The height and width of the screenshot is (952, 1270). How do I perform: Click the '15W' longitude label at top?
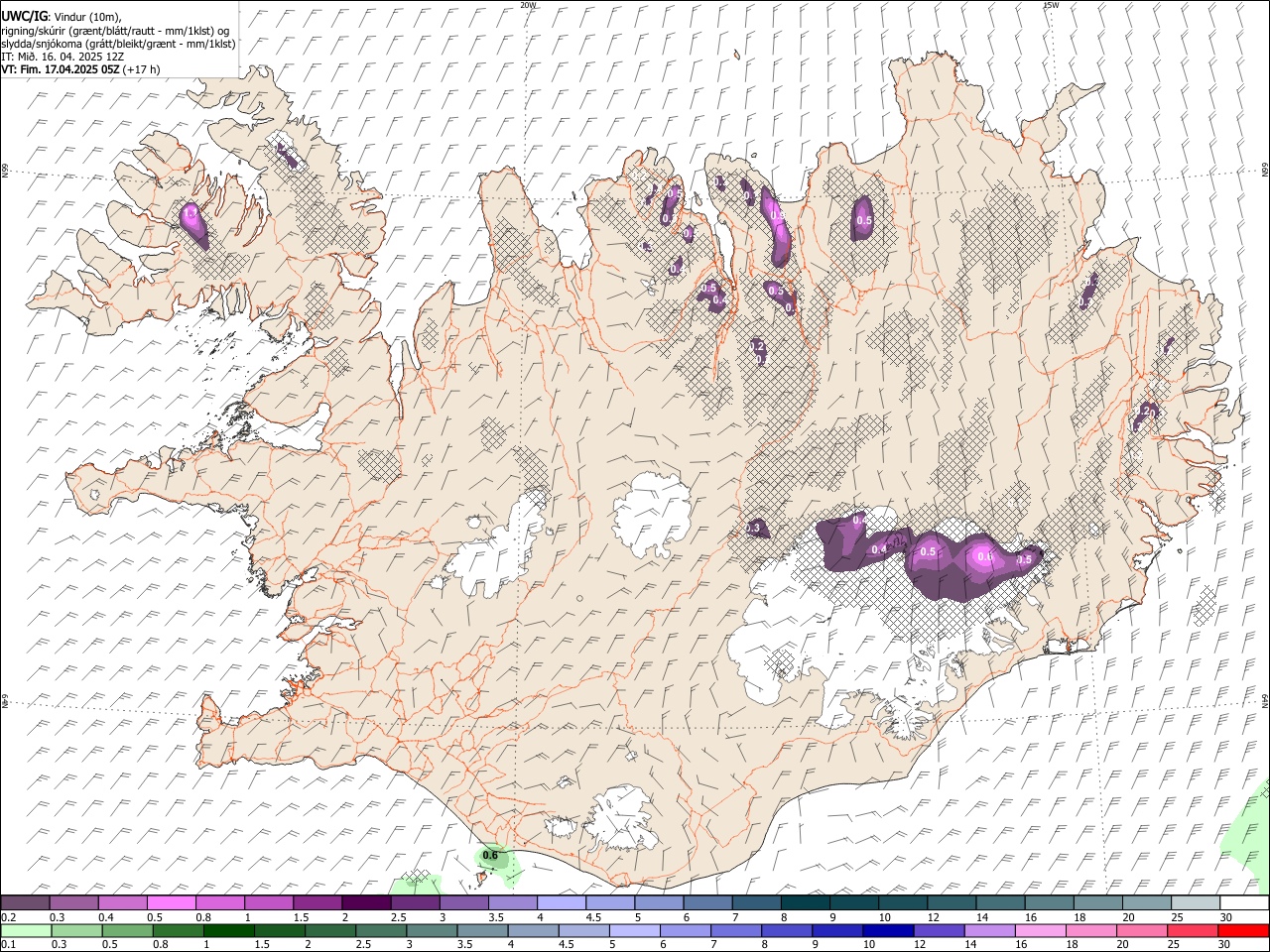[x=1051, y=5]
